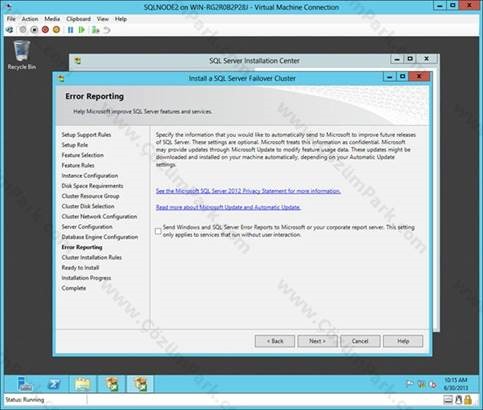Shut down the VM using the red icon
Viewport: 483px width, 410px height.
tap(45, 30)
